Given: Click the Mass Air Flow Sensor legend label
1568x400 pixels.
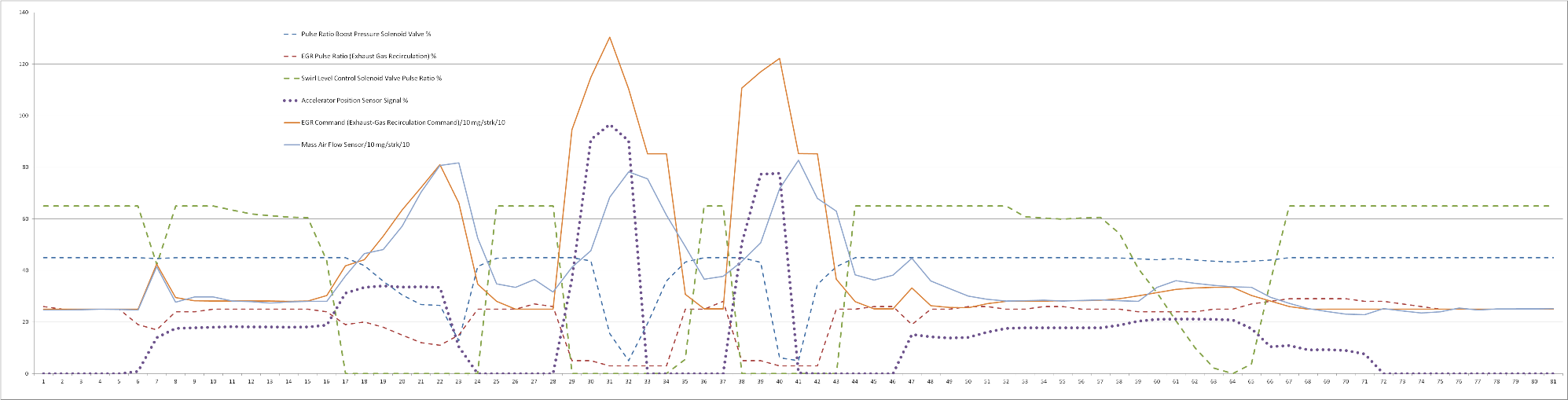Looking at the screenshot, I should coord(355,145).
